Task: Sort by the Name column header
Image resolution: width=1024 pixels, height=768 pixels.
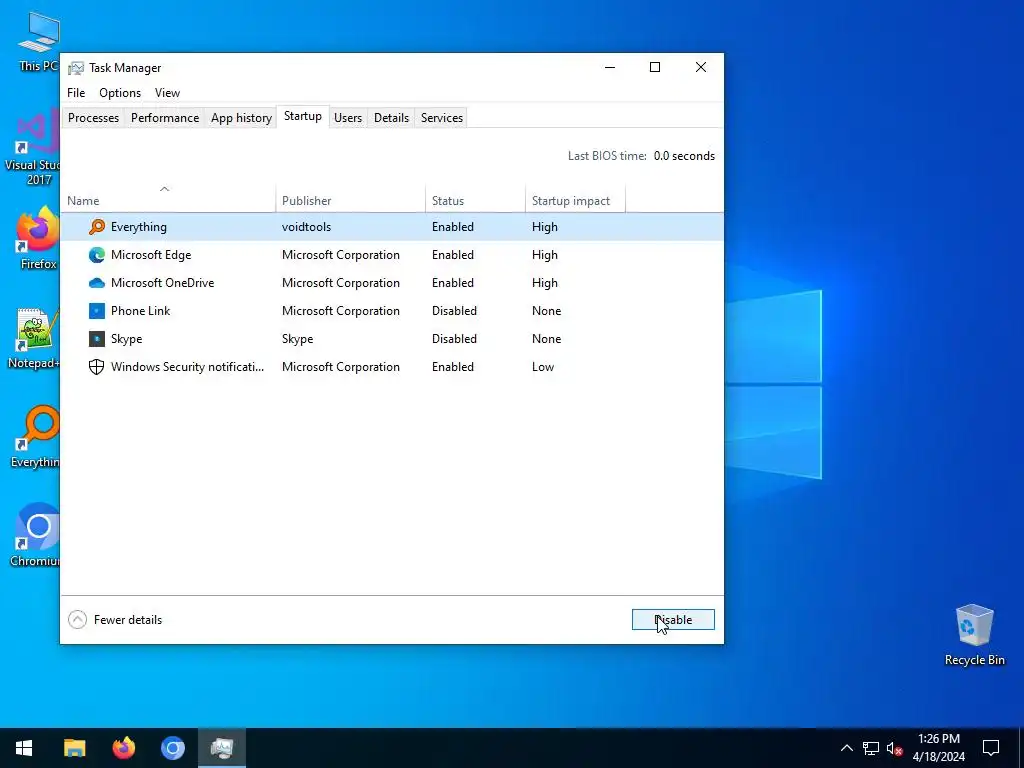Action: tap(168, 200)
